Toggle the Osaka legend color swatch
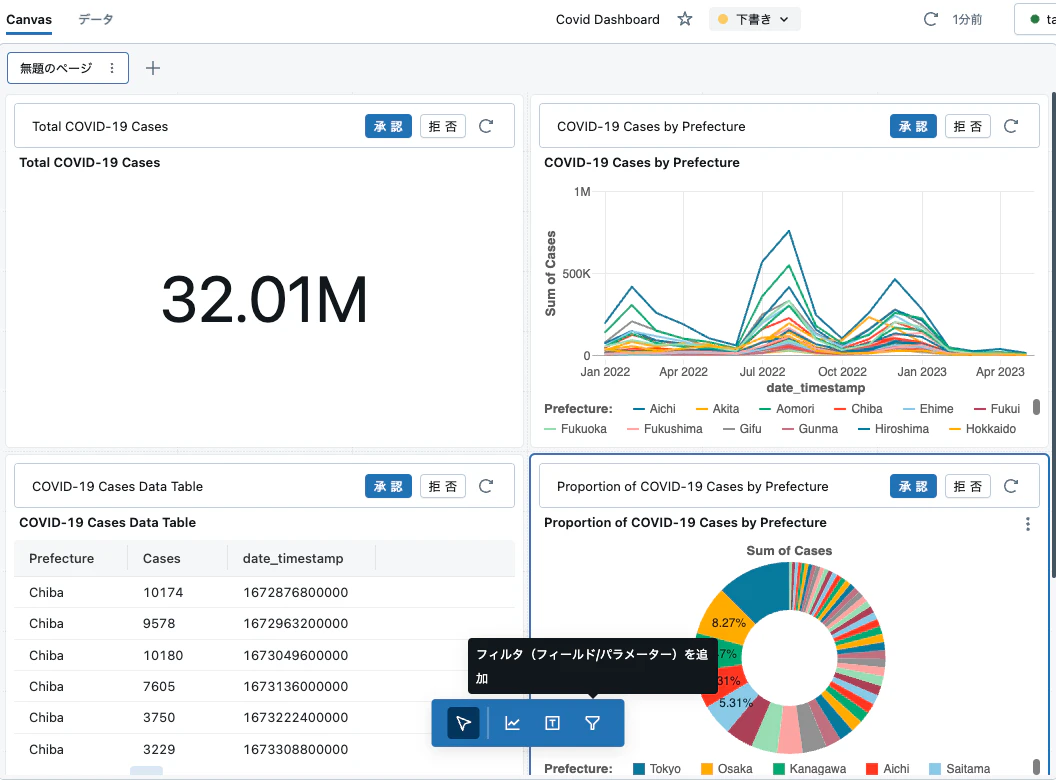The image size is (1056, 780). pos(706,769)
